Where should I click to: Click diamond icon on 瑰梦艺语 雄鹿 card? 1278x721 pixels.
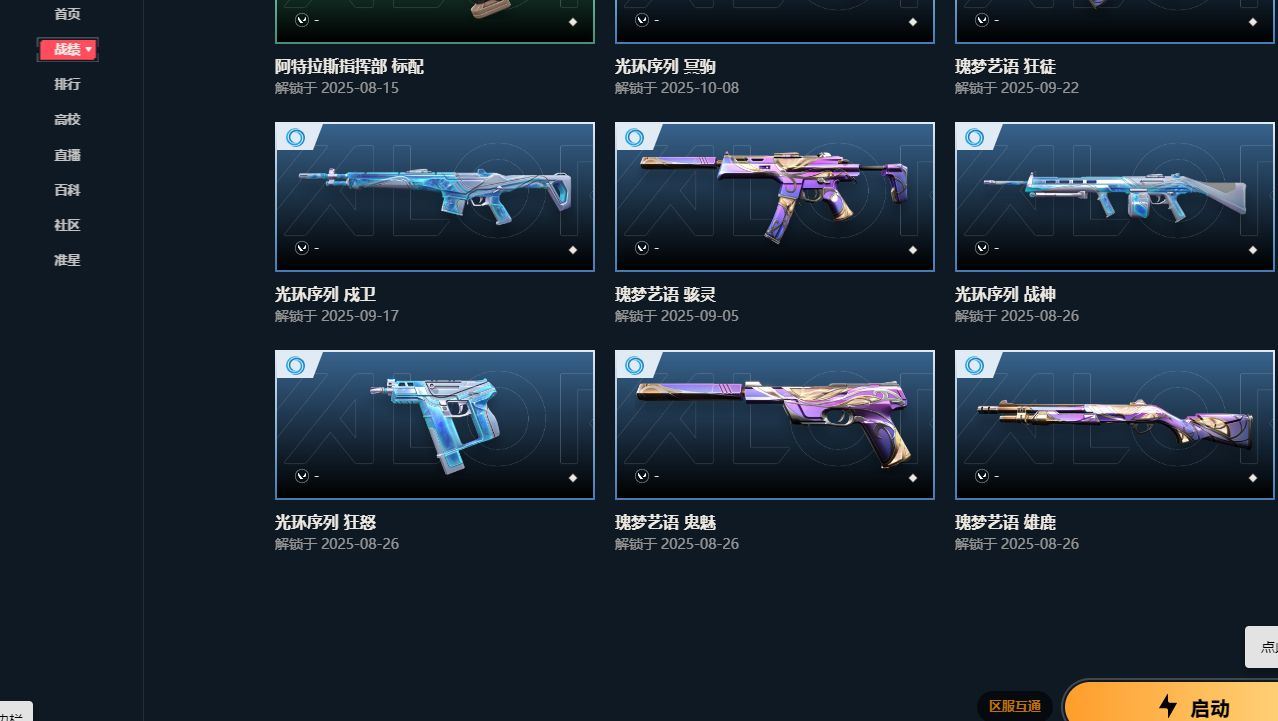click(x=1253, y=478)
